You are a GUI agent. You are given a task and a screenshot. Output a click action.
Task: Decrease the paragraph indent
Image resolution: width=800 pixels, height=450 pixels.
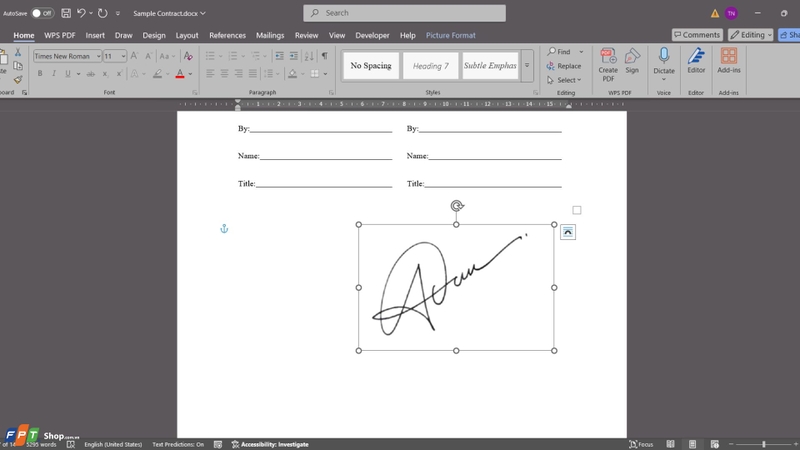coord(280,56)
